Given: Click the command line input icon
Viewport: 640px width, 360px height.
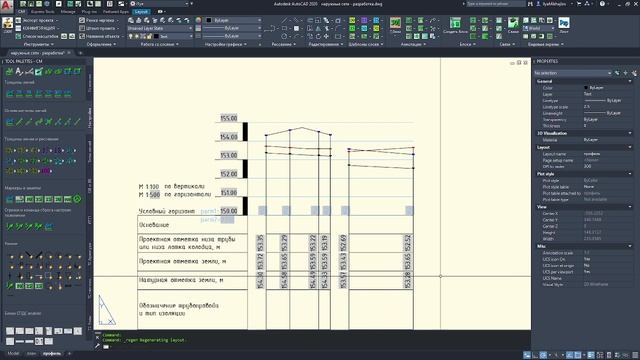Looking at the screenshot, I should (x=106, y=347).
